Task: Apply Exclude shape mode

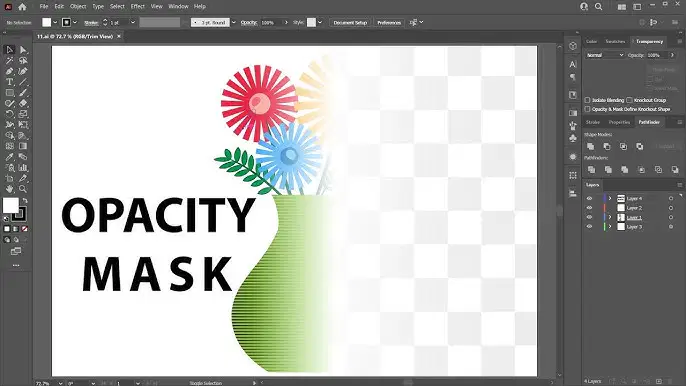Action: (x=640, y=146)
